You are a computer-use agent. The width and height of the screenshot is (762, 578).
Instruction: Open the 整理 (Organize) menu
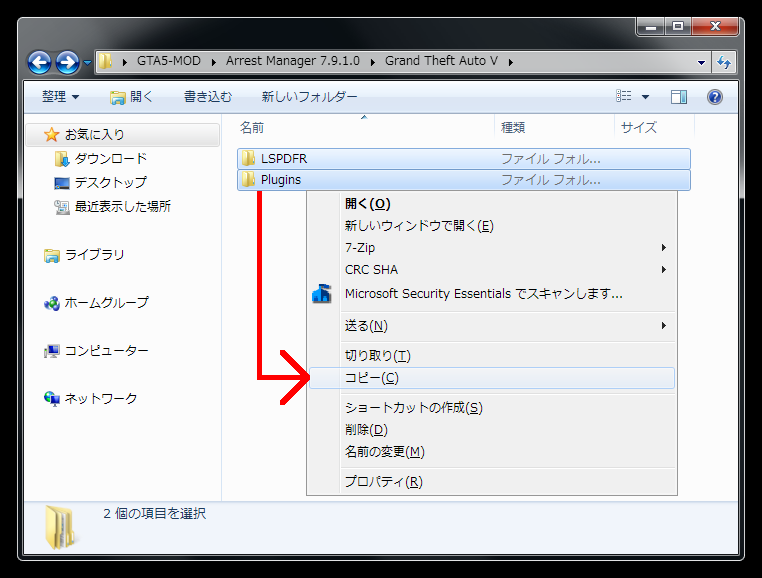coord(60,97)
